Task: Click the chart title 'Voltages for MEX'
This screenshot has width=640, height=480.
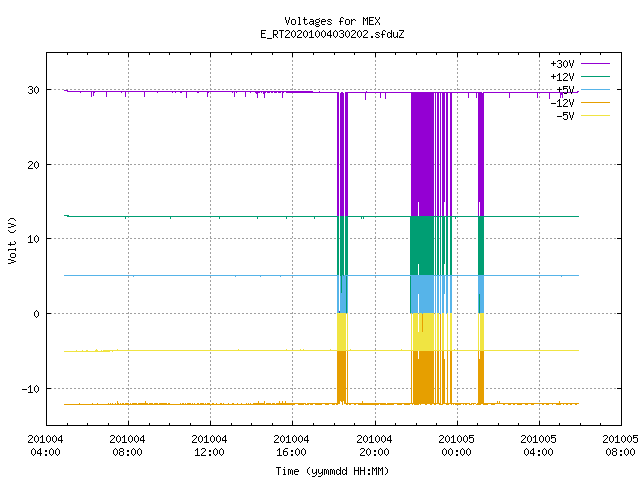Action: 332,21
